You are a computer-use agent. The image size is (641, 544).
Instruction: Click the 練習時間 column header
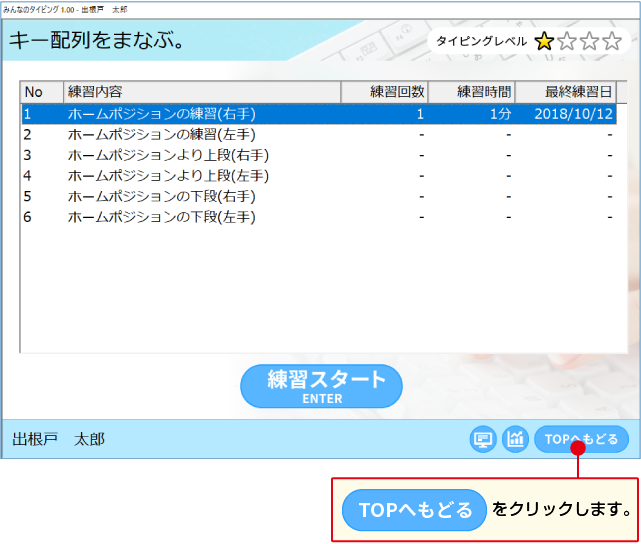(x=471, y=92)
